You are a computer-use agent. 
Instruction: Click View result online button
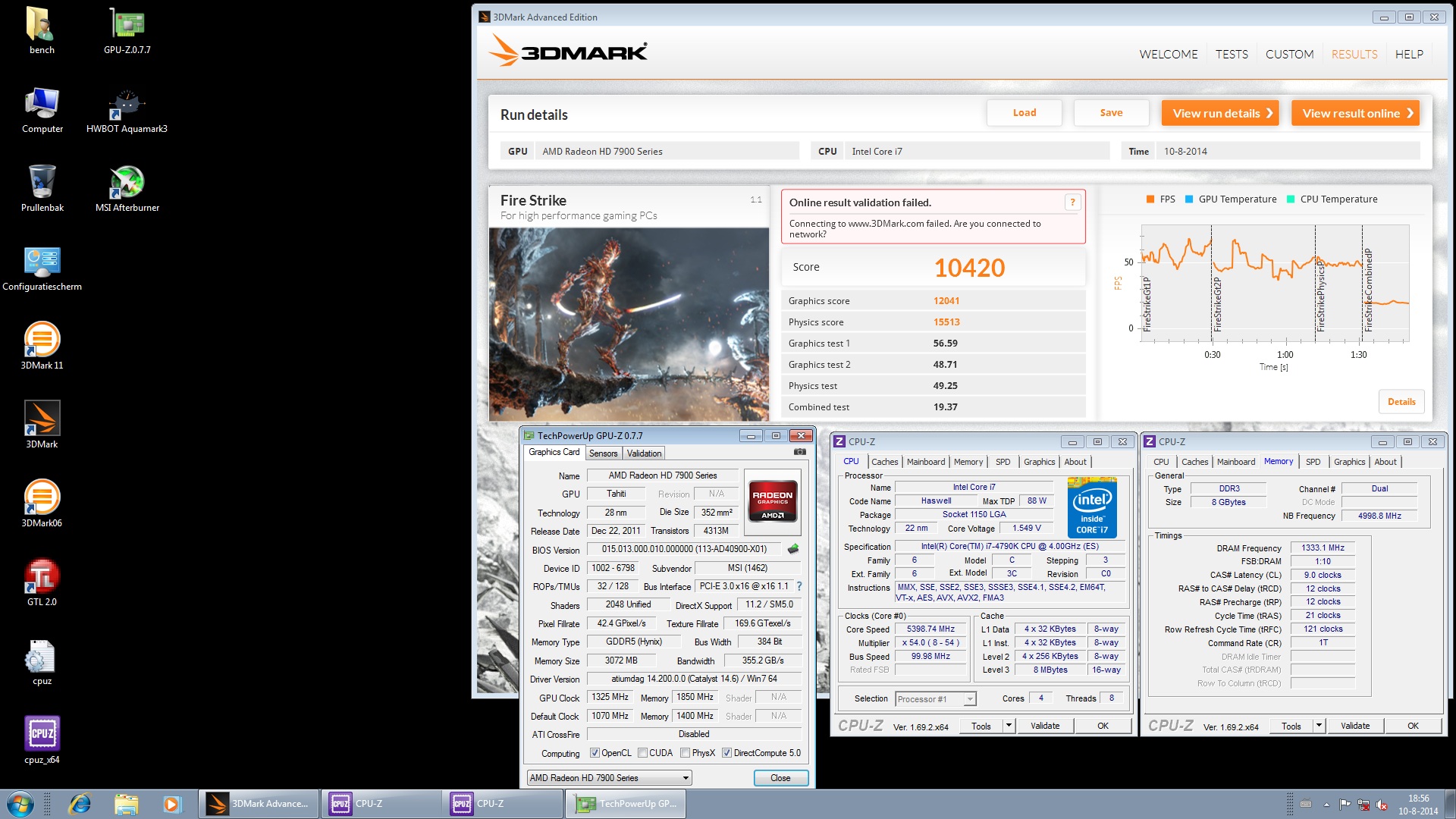1355,113
